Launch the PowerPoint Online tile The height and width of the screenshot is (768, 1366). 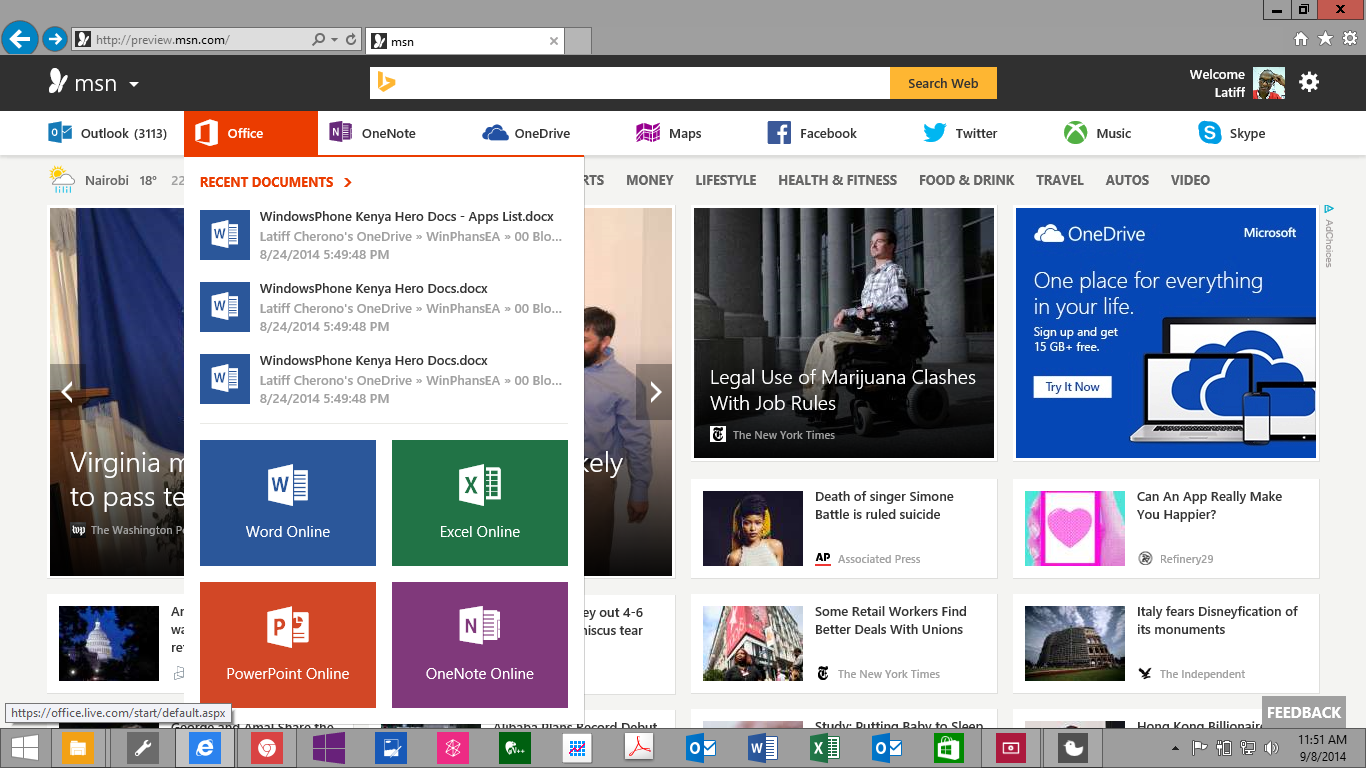[288, 645]
